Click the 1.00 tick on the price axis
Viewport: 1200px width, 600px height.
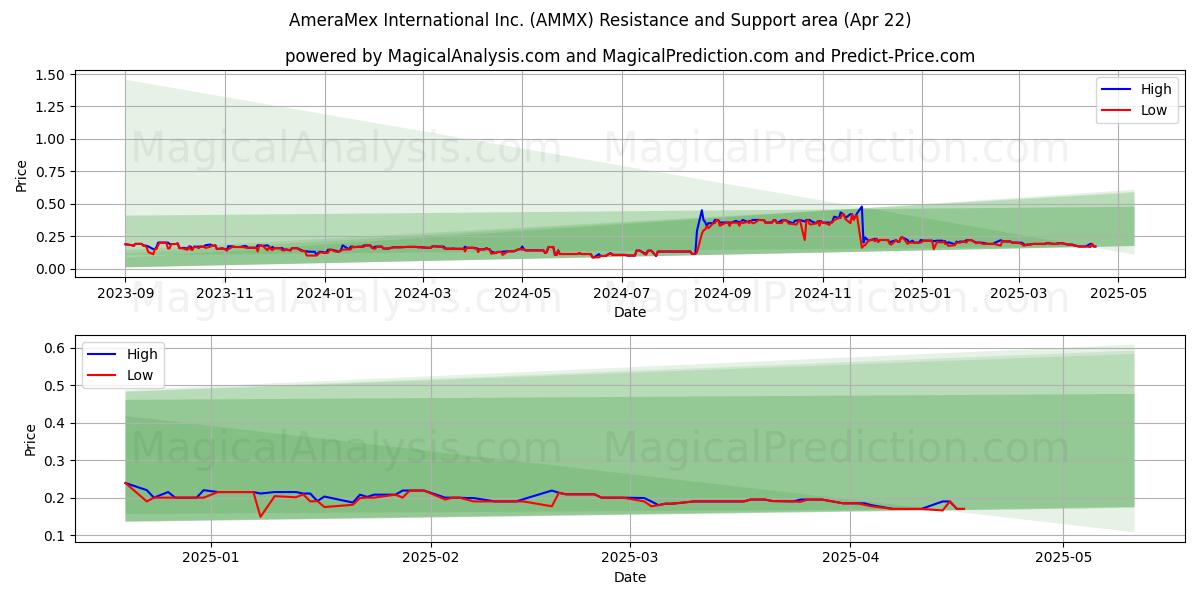(x=50, y=140)
